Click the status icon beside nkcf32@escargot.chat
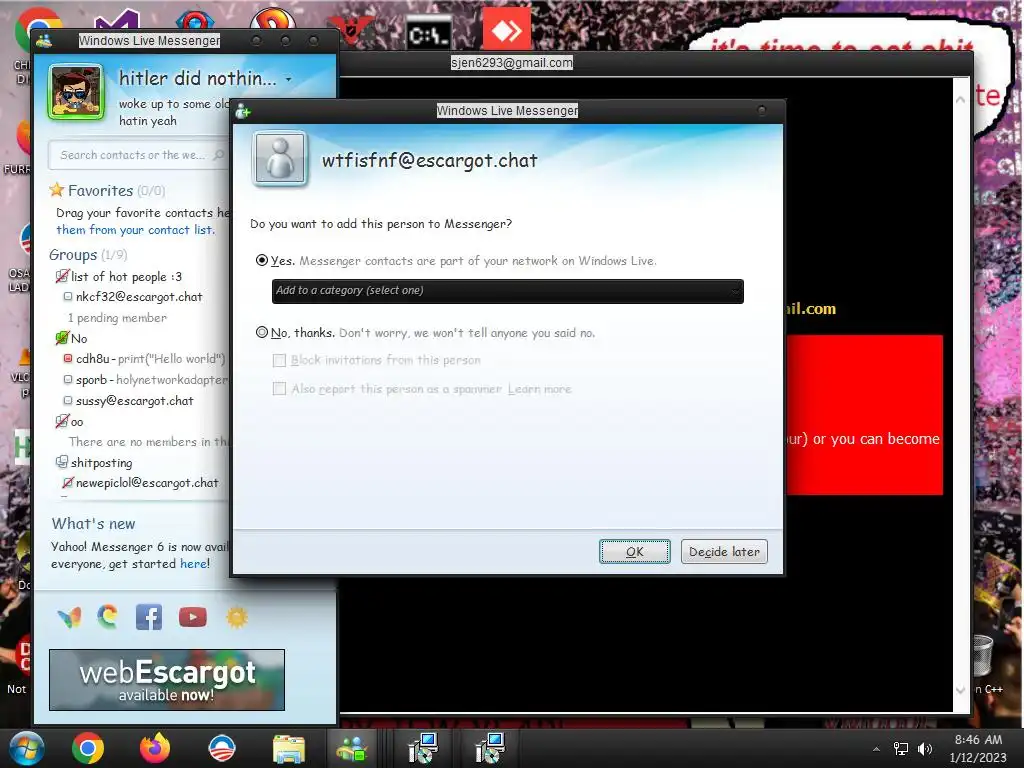The height and width of the screenshot is (768, 1024). pos(68,296)
